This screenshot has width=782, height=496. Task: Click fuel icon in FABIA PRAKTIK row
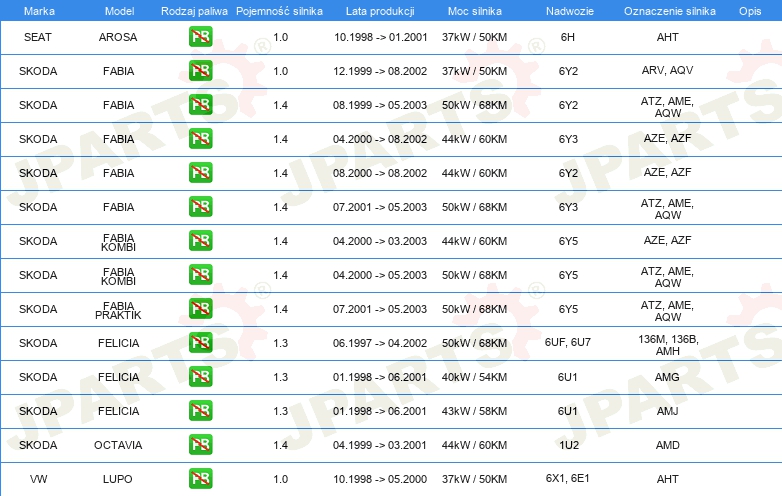tap(200, 309)
